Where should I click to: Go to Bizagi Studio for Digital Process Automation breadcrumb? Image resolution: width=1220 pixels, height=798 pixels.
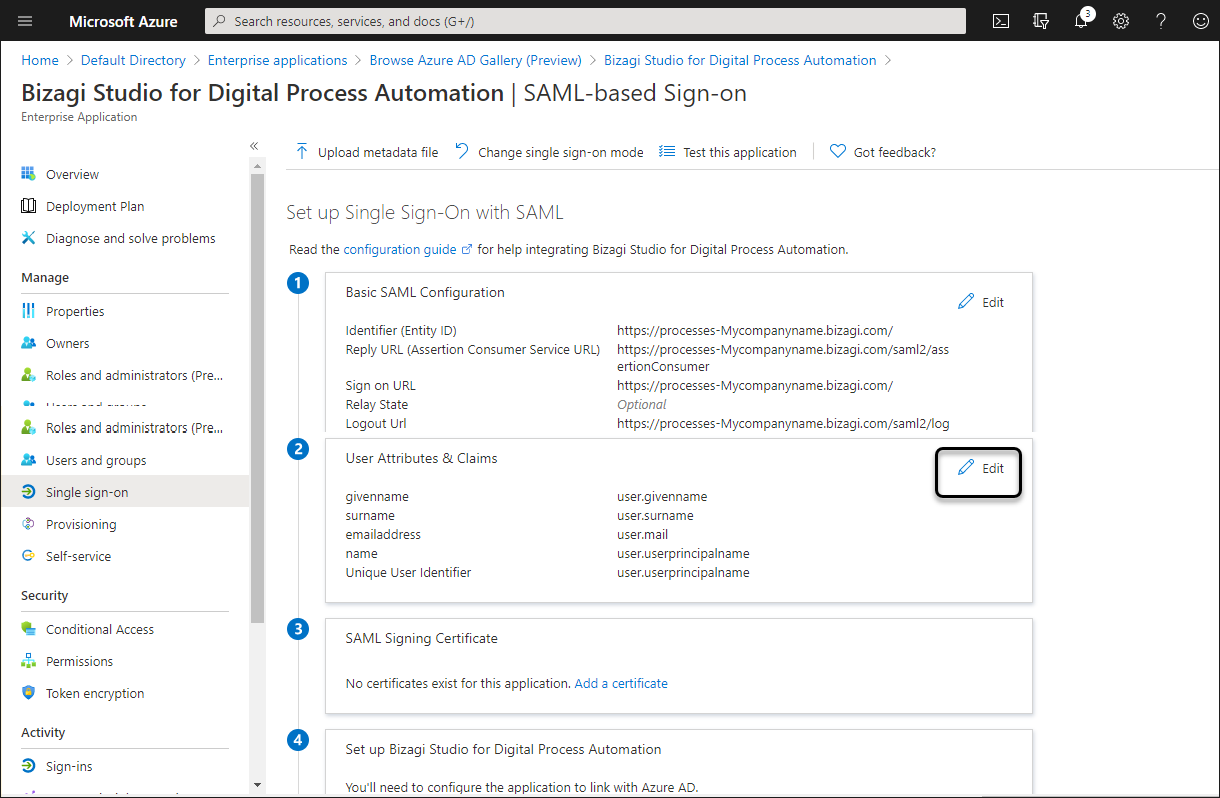740,60
